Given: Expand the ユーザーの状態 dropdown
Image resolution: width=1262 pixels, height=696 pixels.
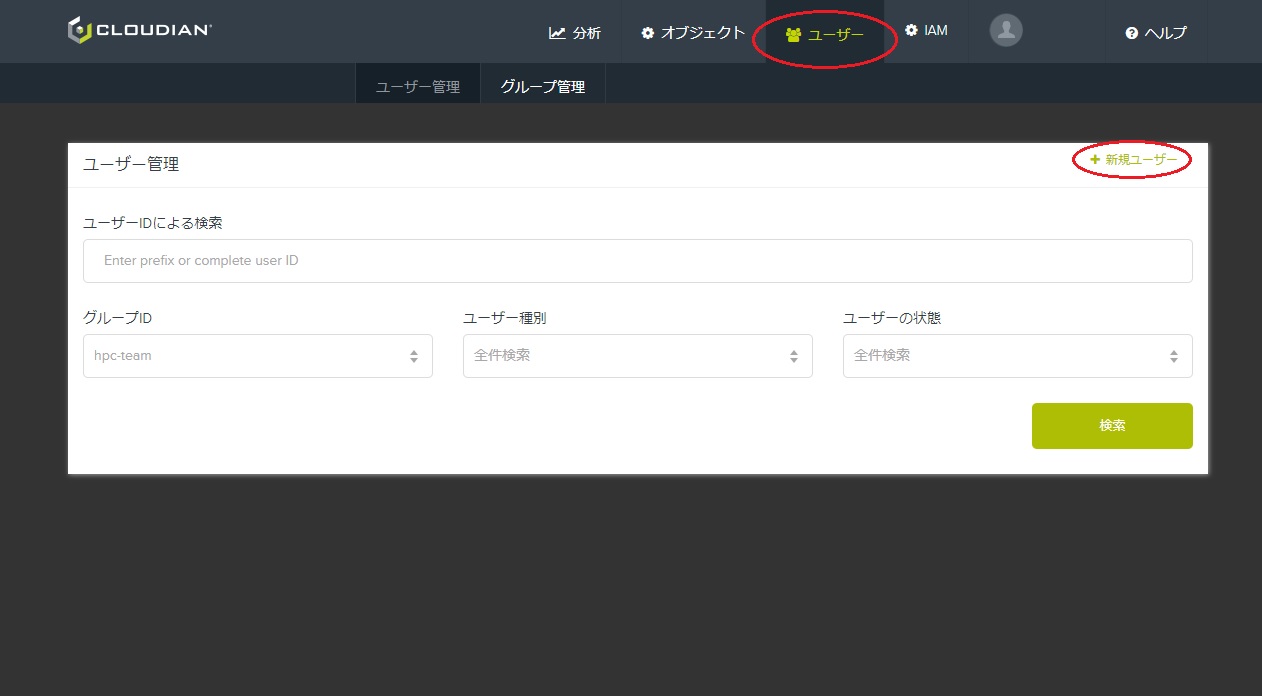Looking at the screenshot, I should (1017, 356).
